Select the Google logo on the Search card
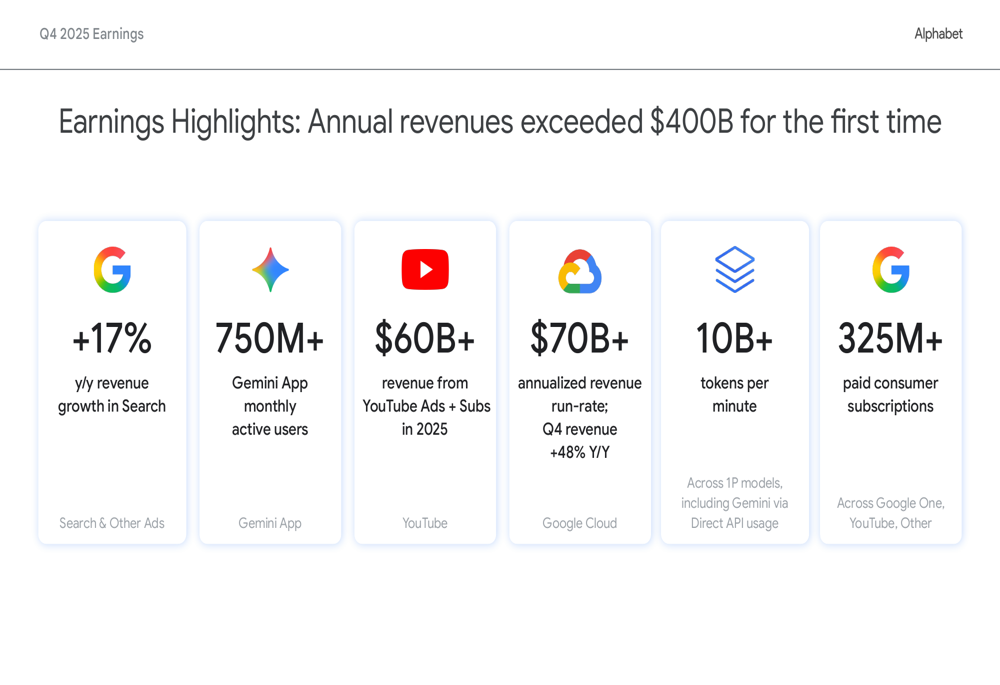This screenshot has height=685, width=1000. [113, 268]
